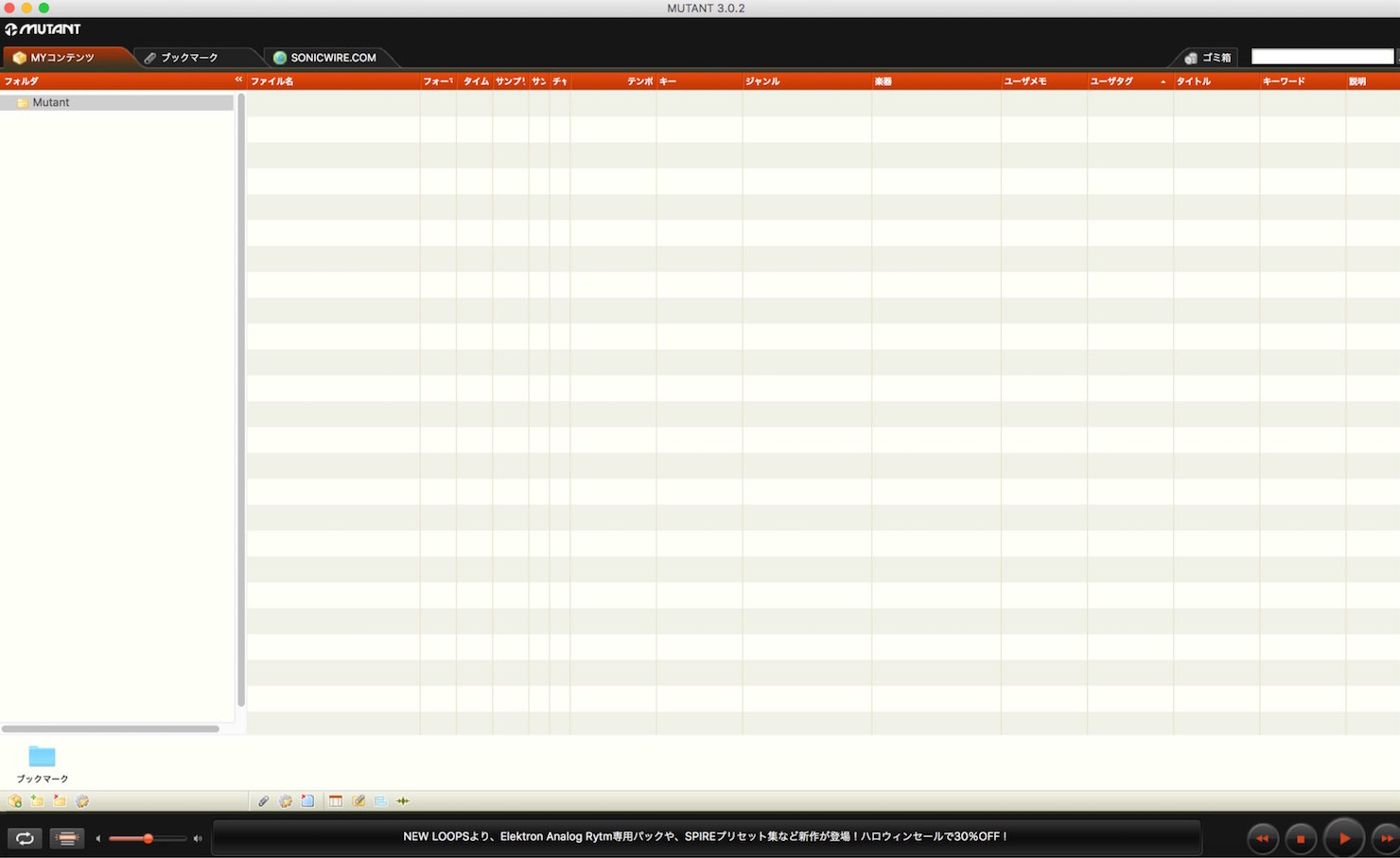Click the remove folder icon with red mark
The image size is (1400, 858).
pos(60,801)
